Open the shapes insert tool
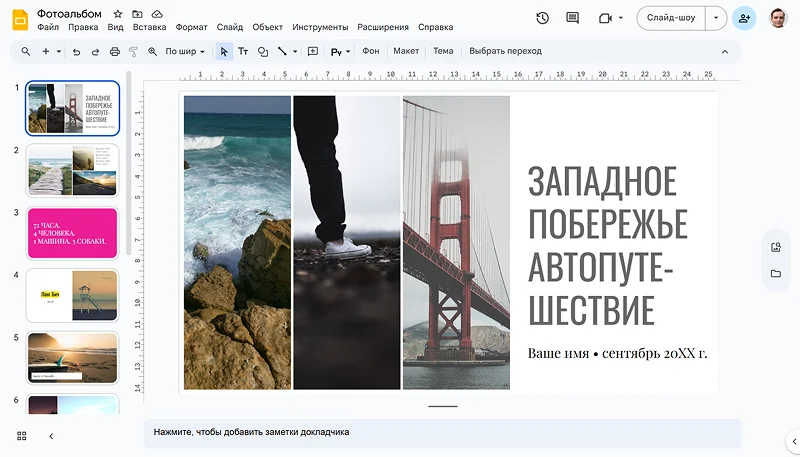 click(x=263, y=52)
